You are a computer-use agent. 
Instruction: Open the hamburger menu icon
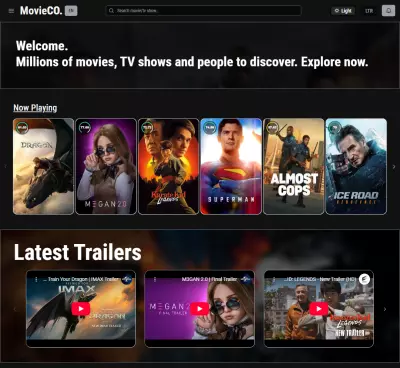coord(11,11)
